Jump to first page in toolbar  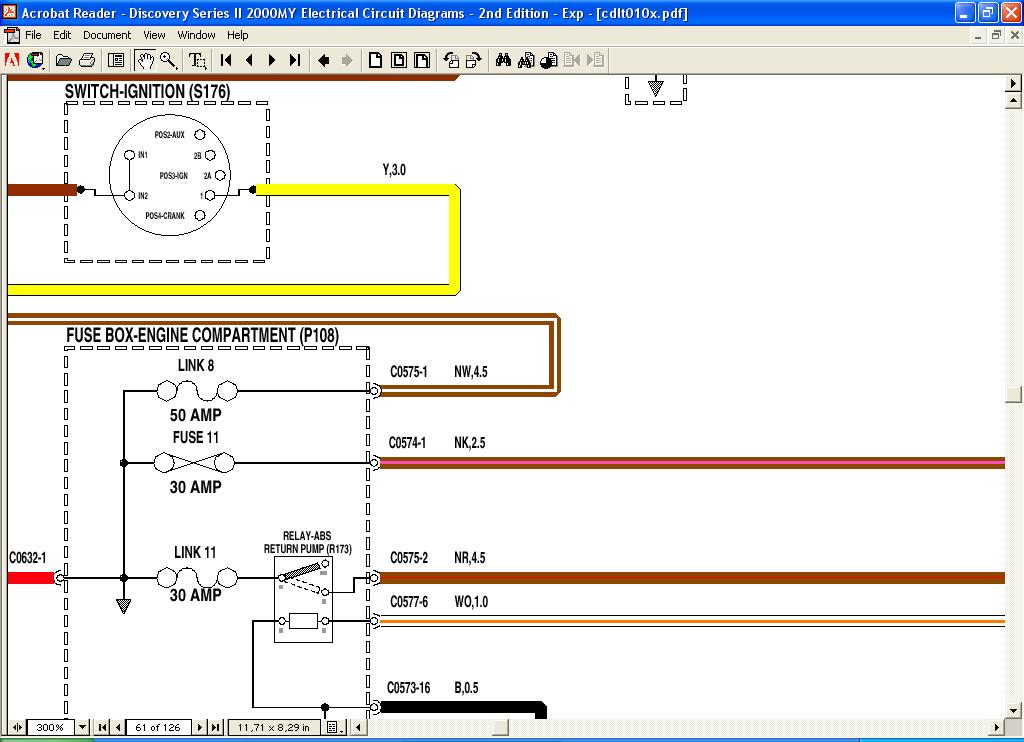227,60
